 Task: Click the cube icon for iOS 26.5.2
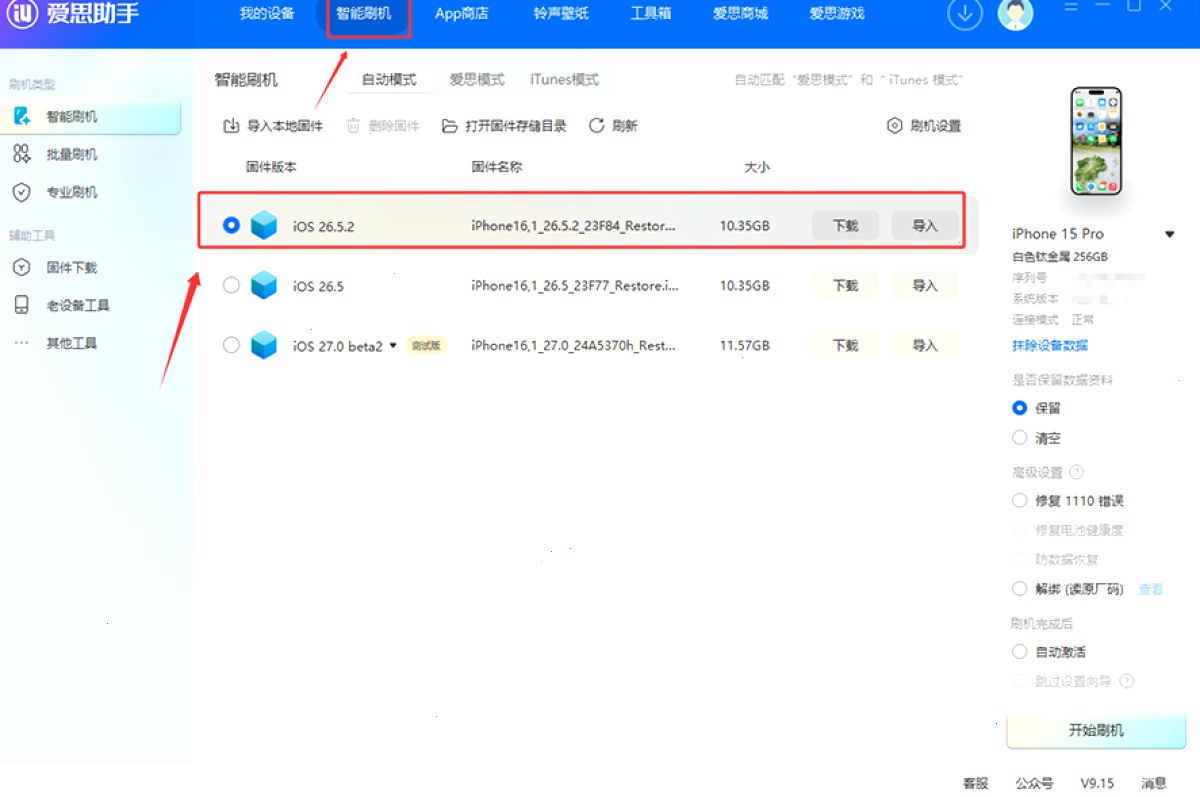[264, 226]
